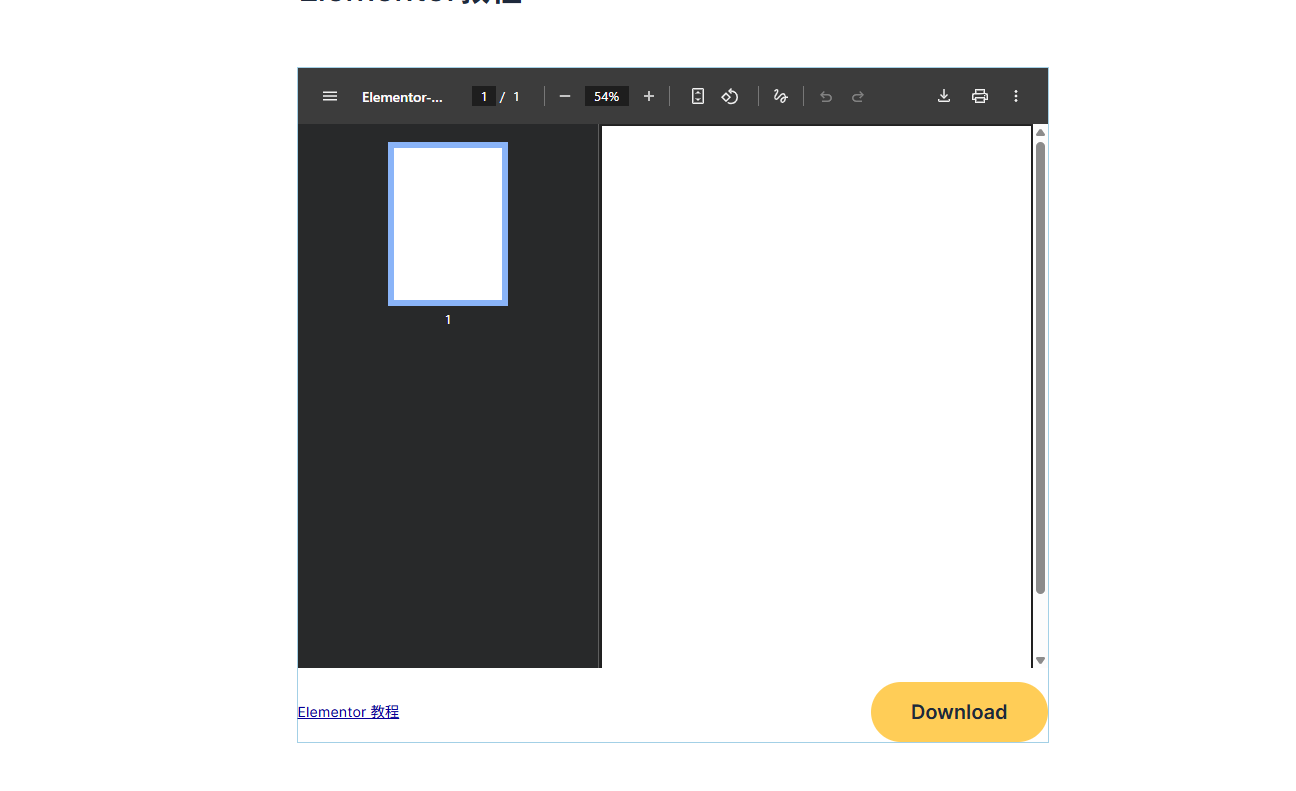Toggle the PDF sidebar with the hamburger menu
Screen dimensions: 1296x791
(x=330, y=96)
